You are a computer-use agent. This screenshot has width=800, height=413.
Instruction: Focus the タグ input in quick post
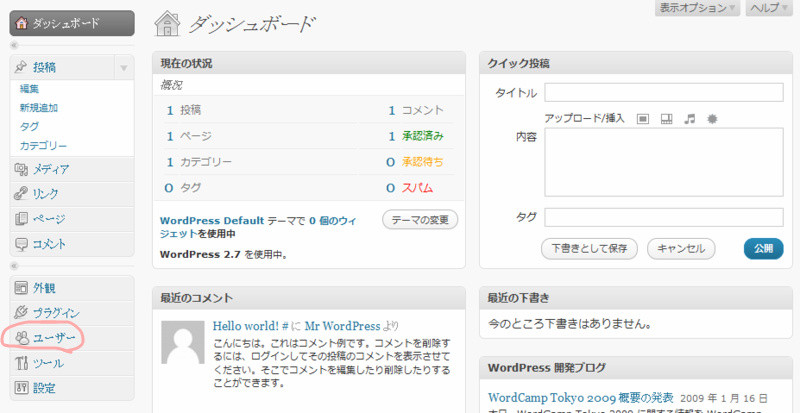coord(664,217)
